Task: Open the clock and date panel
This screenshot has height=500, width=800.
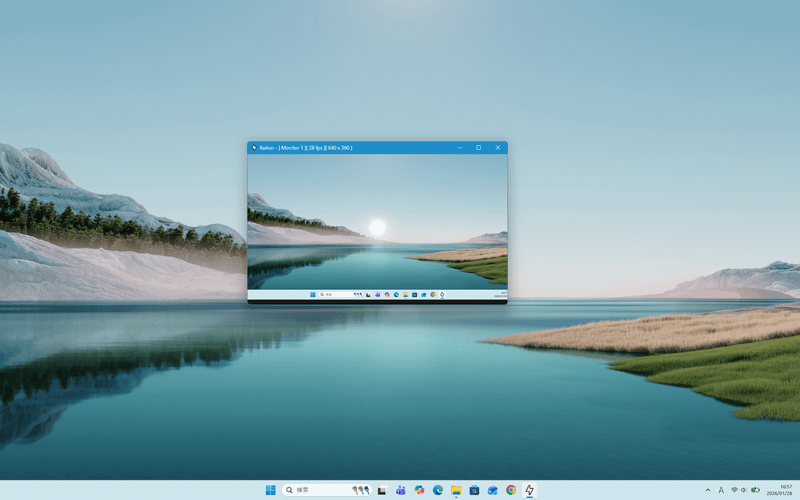Action: pos(780,490)
